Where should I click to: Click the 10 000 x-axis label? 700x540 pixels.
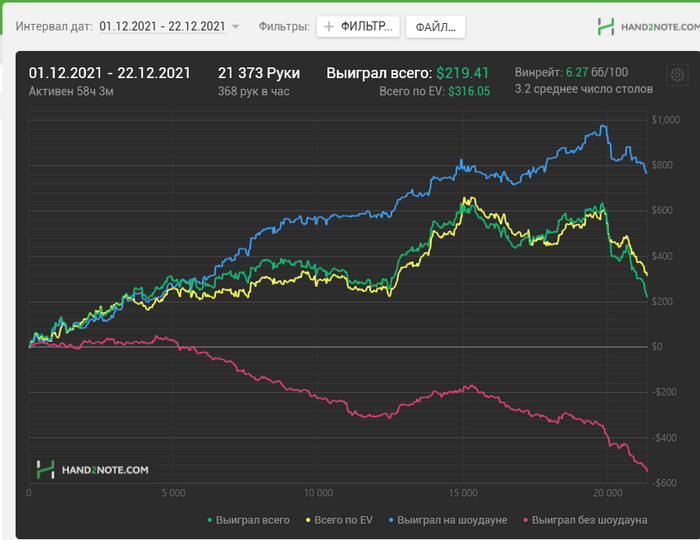point(318,493)
